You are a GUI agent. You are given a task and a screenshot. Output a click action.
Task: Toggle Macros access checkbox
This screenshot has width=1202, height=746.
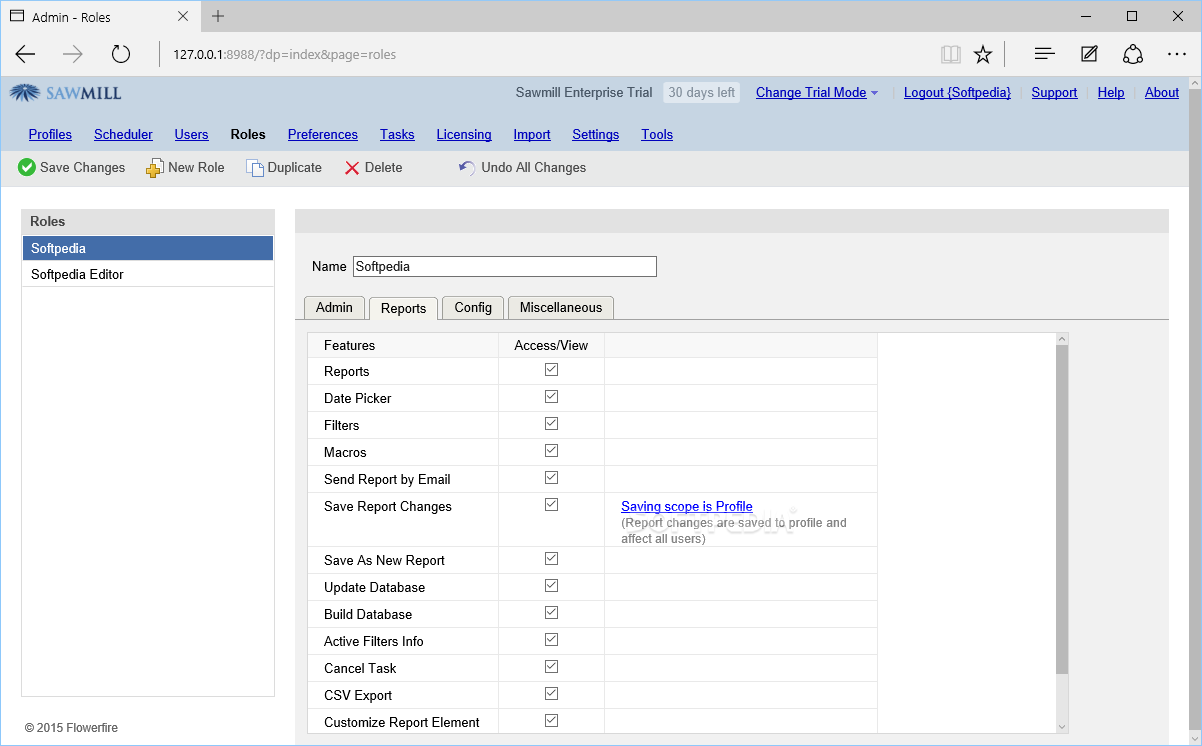coord(551,451)
